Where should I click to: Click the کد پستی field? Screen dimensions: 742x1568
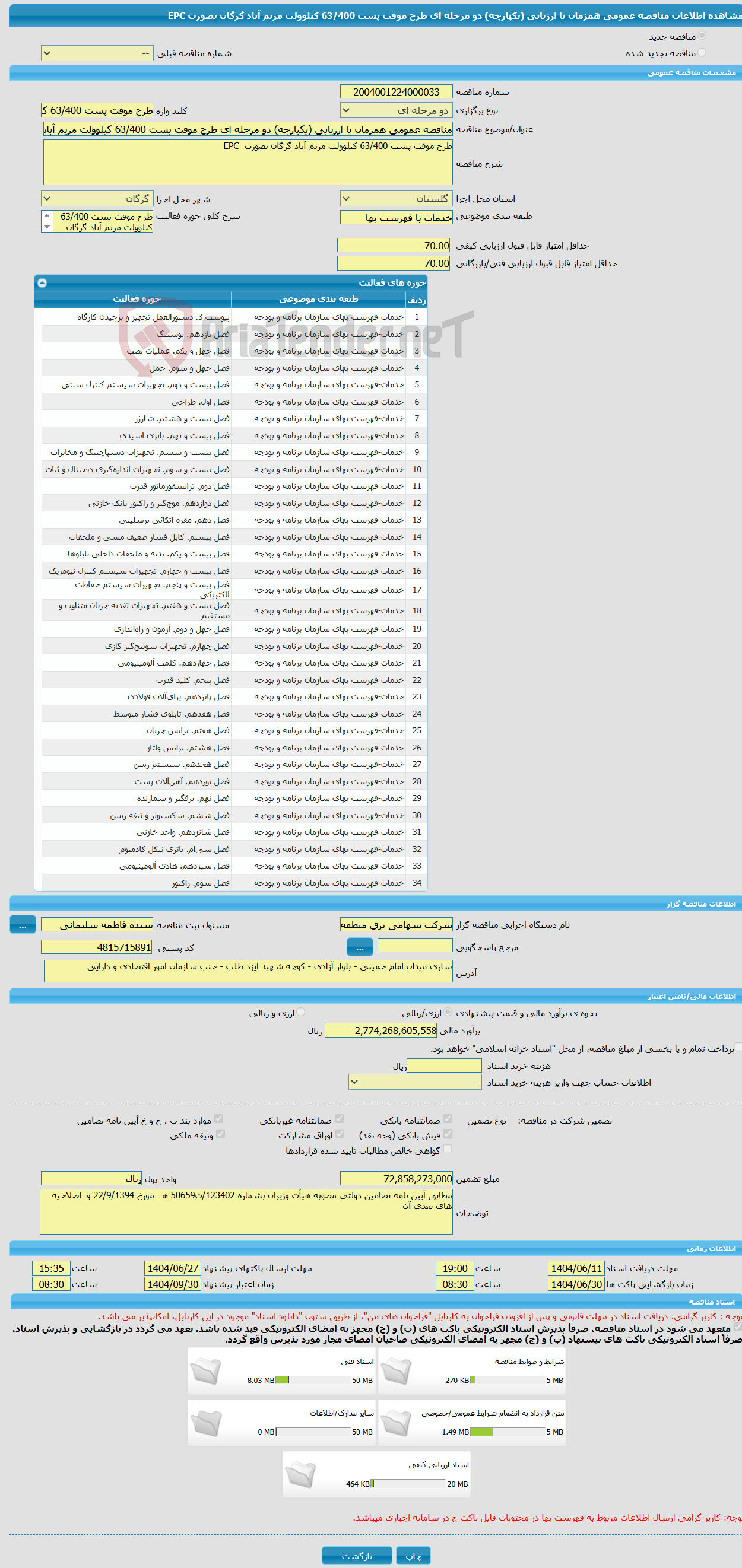tap(96, 947)
